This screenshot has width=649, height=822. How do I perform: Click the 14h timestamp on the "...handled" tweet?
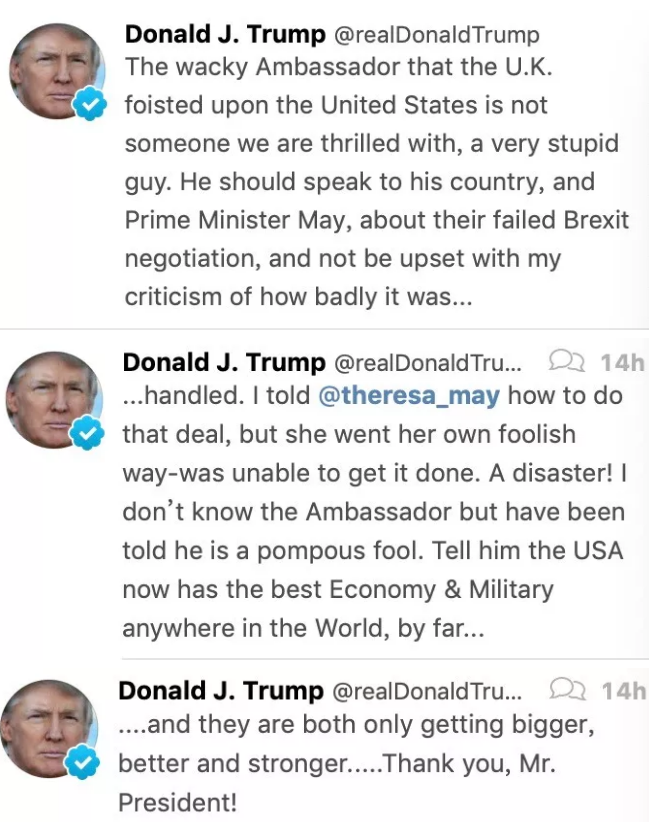pyautogui.click(x=623, y=361)
